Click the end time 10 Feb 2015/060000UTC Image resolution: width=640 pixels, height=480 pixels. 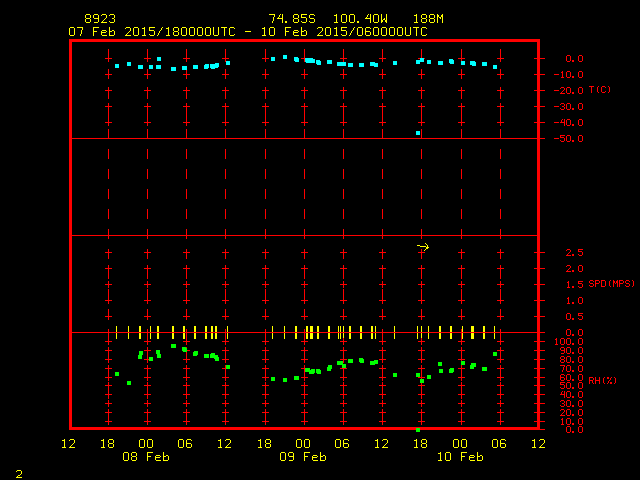point(342,32)
